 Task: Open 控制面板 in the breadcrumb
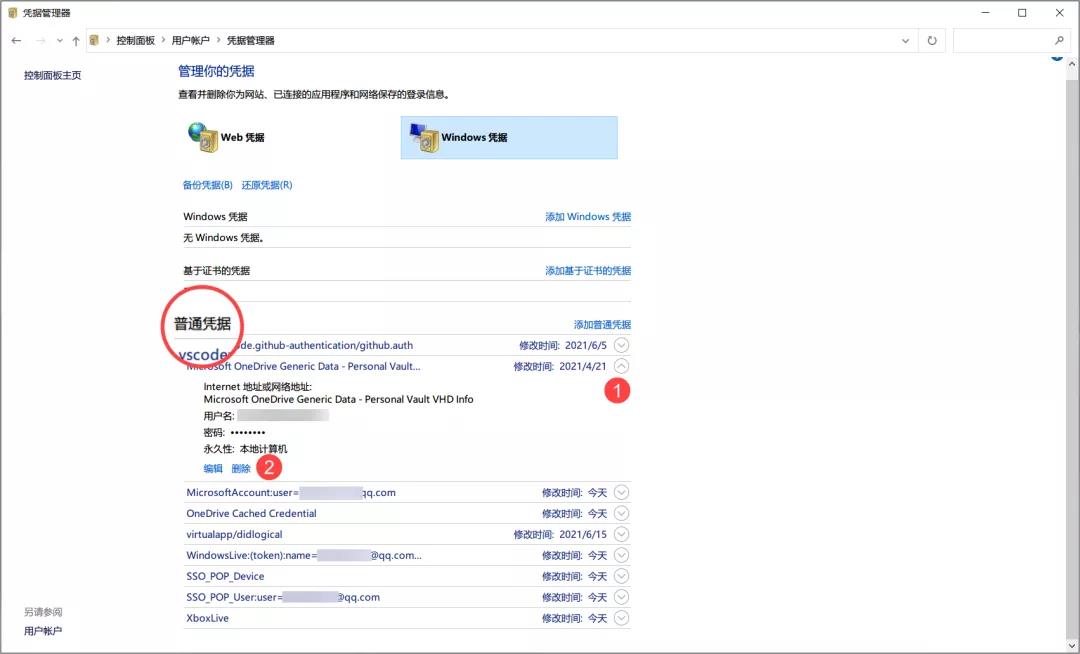click(136, 41)
